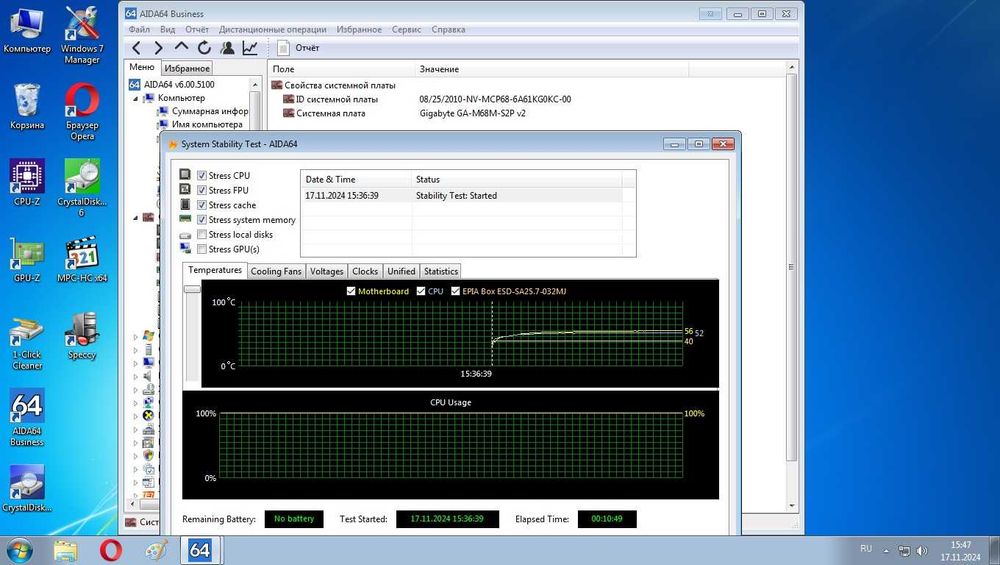Switch to Voltages tab

(x=327, y=271)
